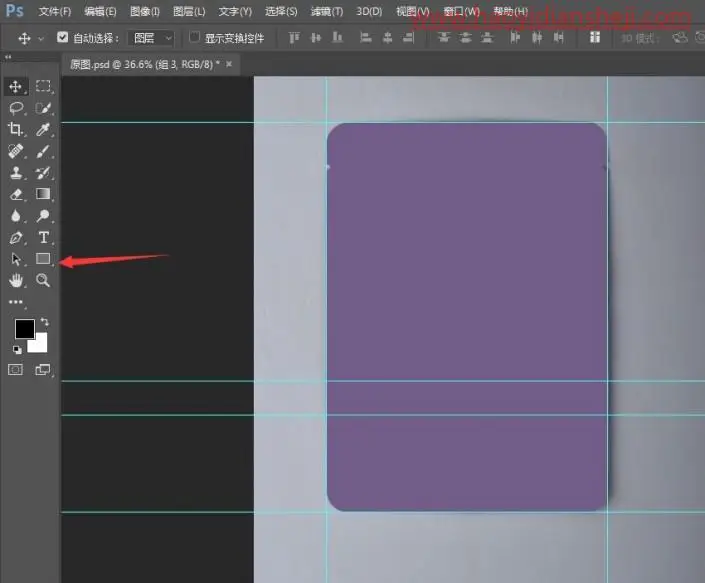Screen dimensions: 705x583
Task: Enable the 显示变换控件 checkbox
Action: click(194, 37)
